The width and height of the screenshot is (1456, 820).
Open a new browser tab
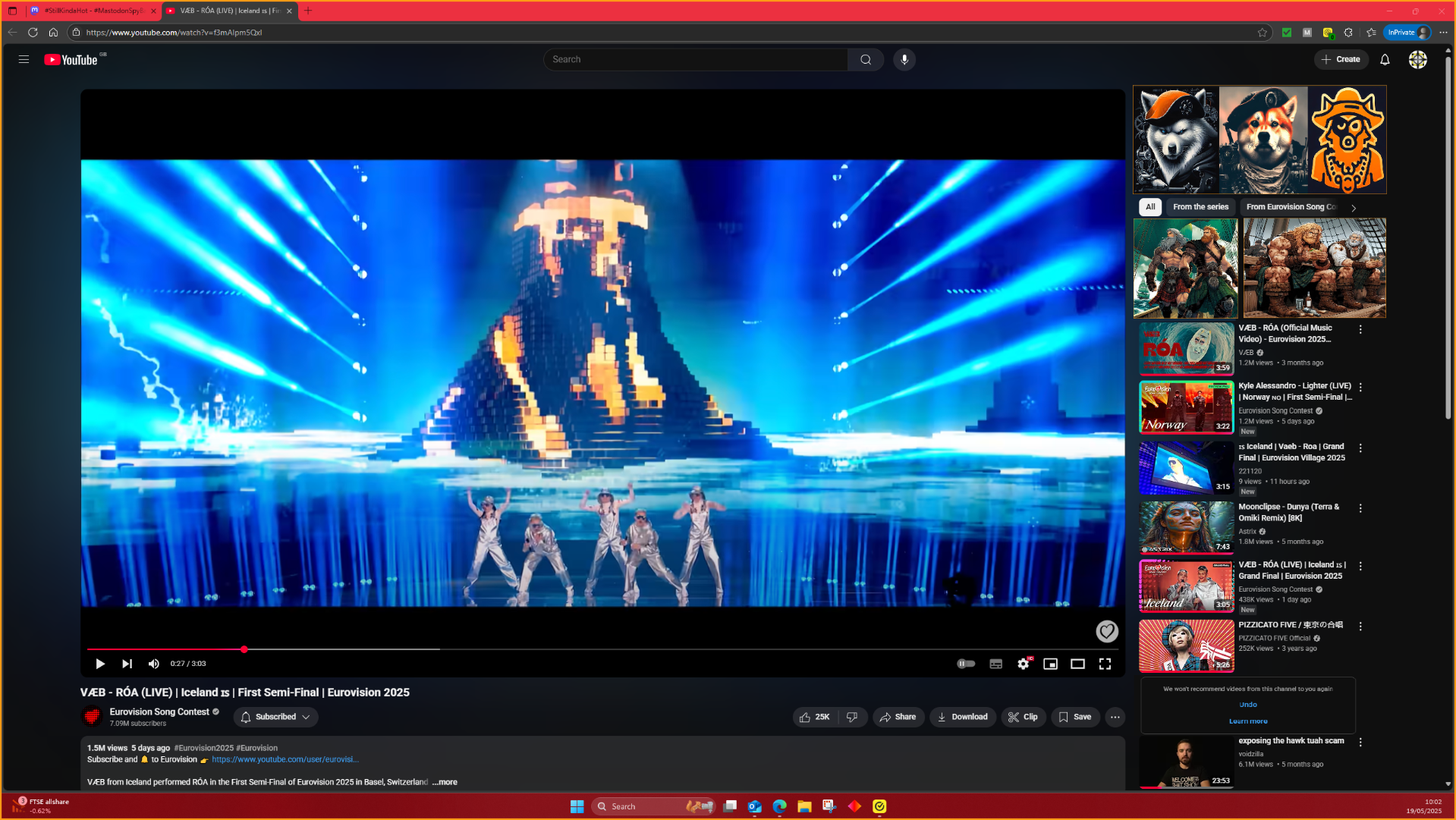click(x=308, y=11)
